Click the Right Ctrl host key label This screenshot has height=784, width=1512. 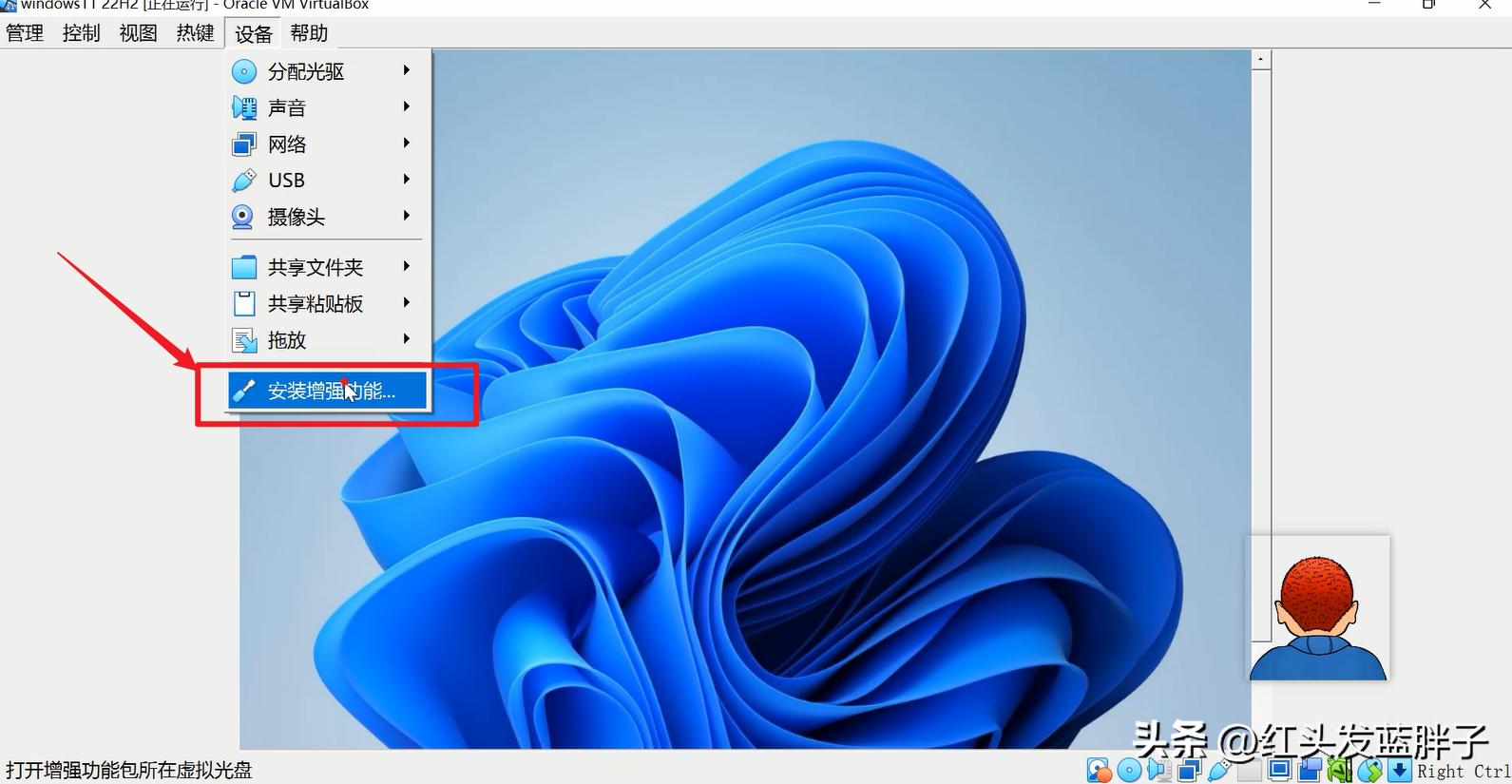point(1464,772)
